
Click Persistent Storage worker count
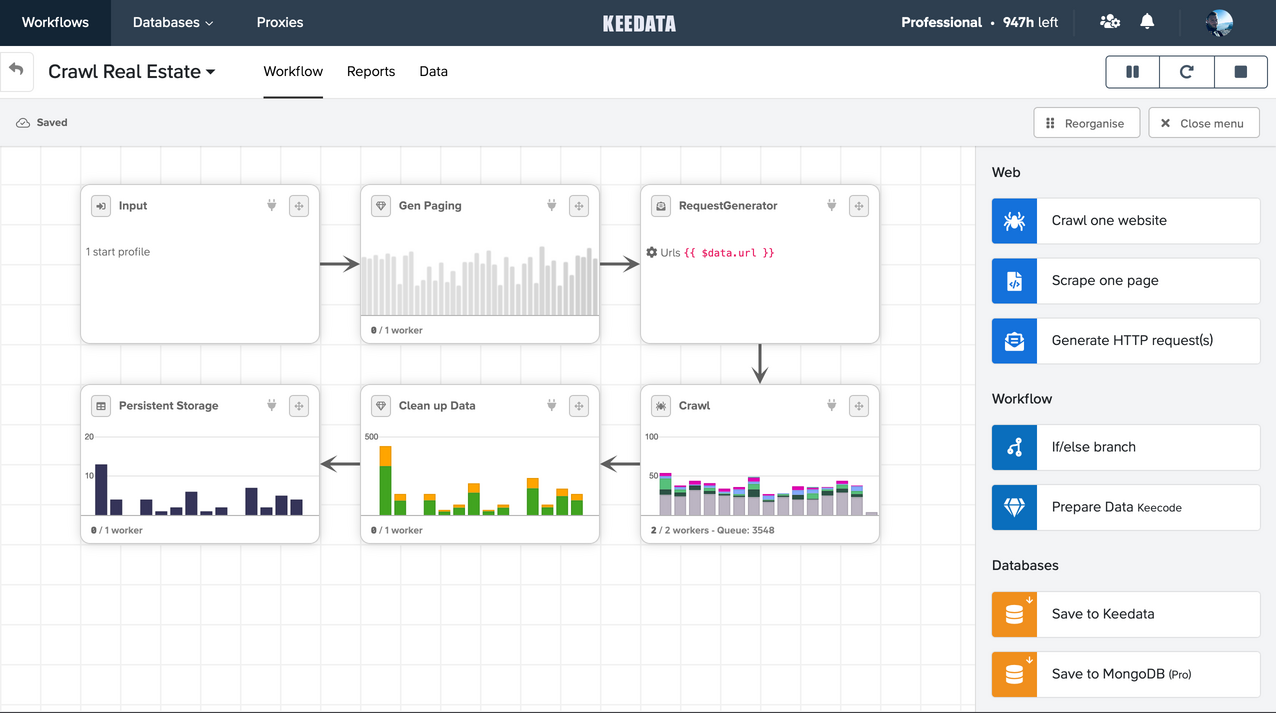[x=117, y=530]
